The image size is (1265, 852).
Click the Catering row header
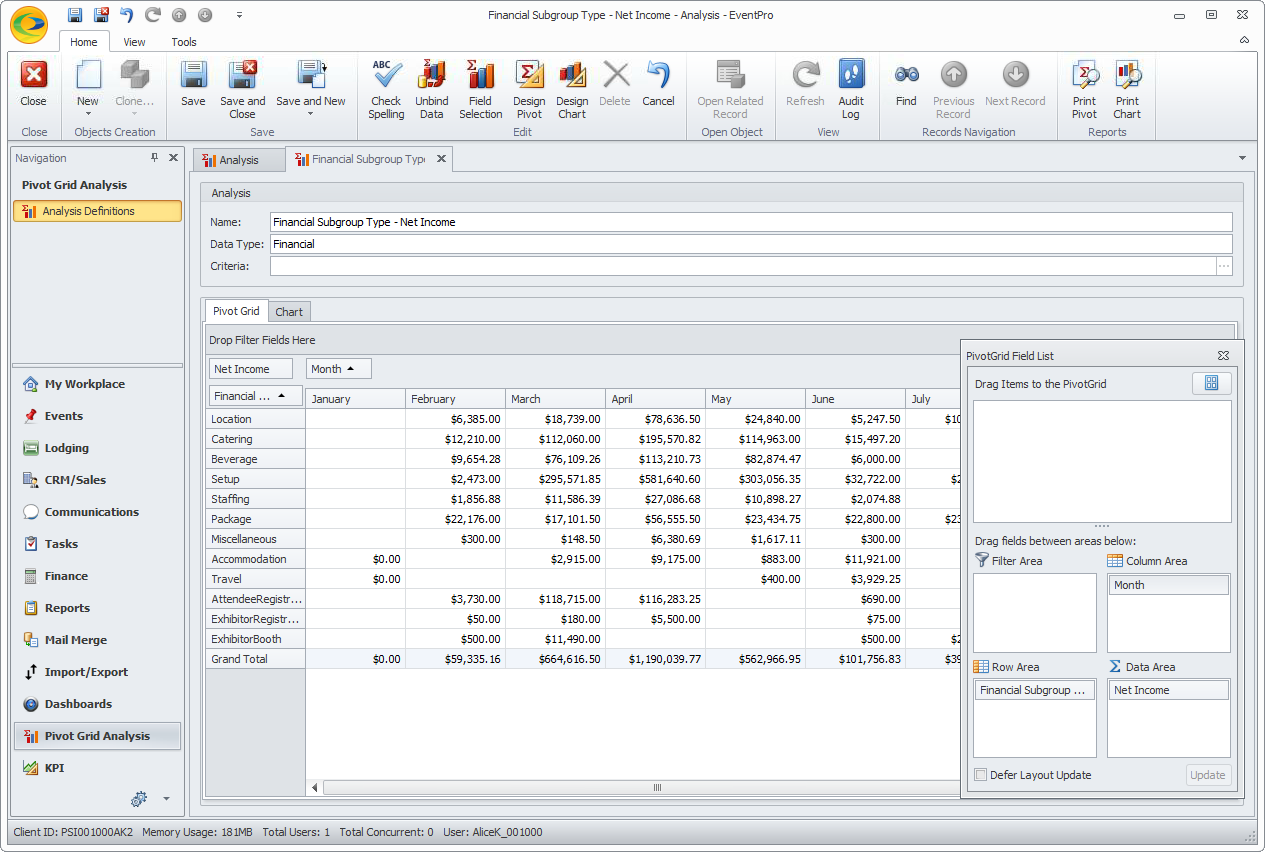tap(255, 439)
